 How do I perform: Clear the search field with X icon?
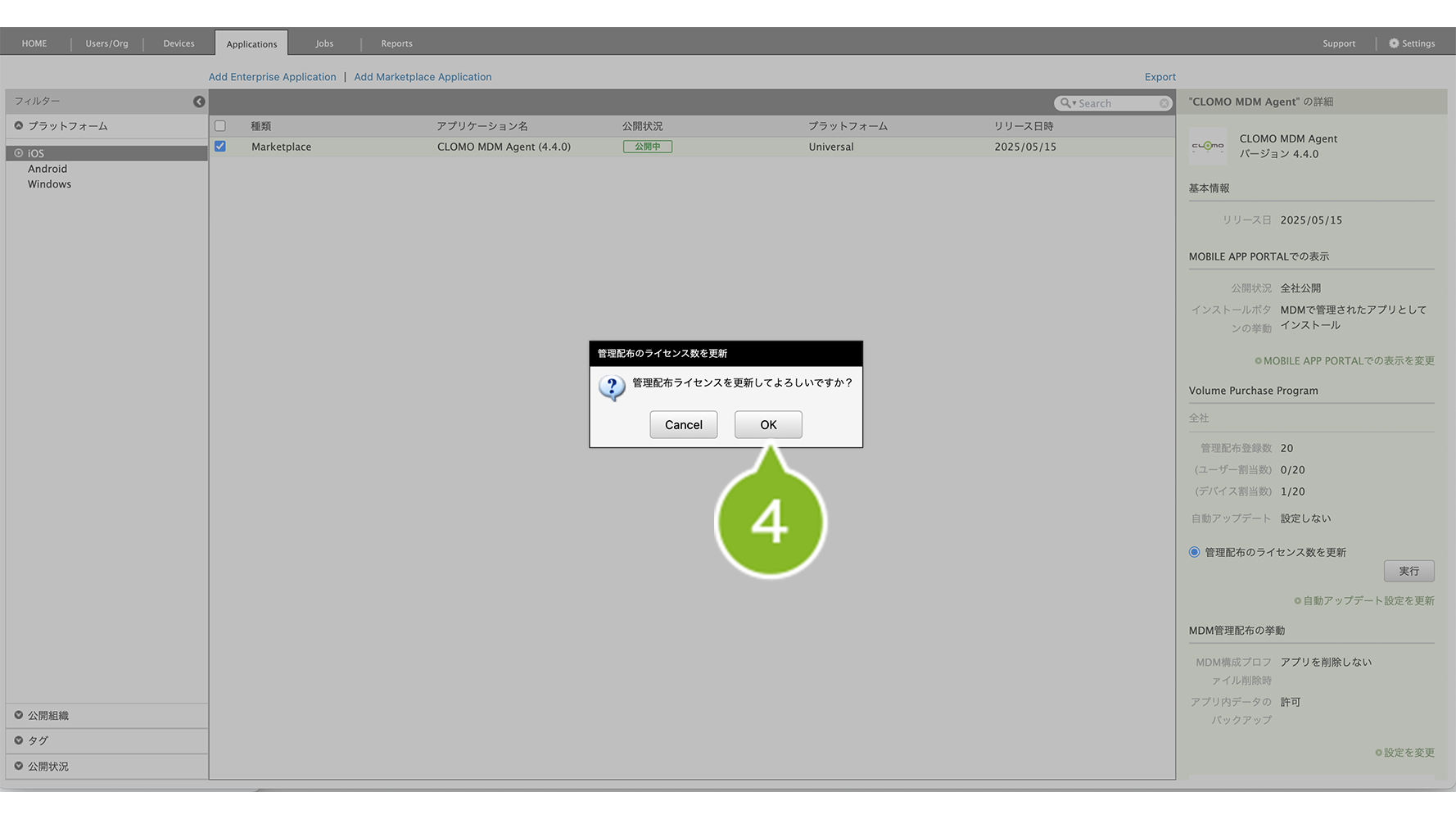point(1164,103)
